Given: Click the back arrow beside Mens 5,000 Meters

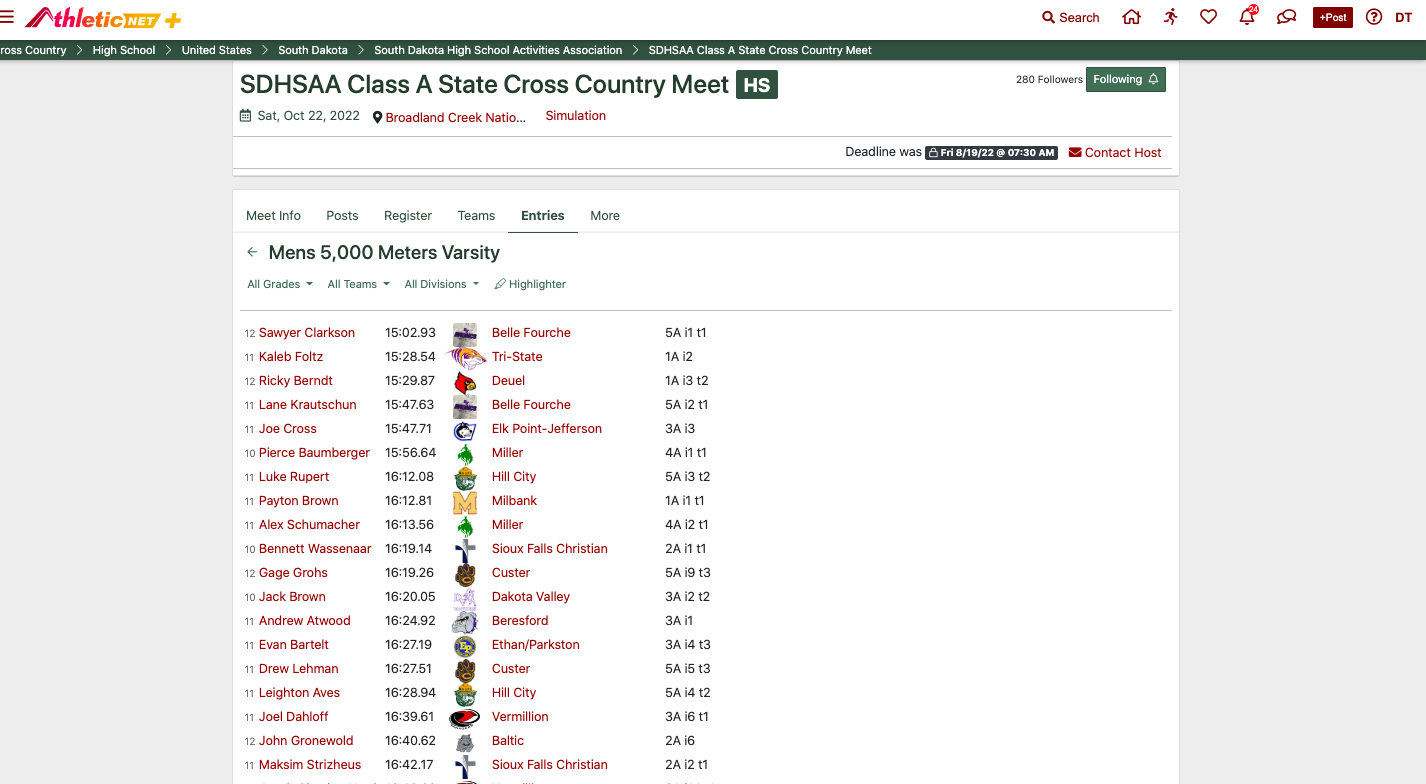Looking at the screenshot, I should [252, 253].
